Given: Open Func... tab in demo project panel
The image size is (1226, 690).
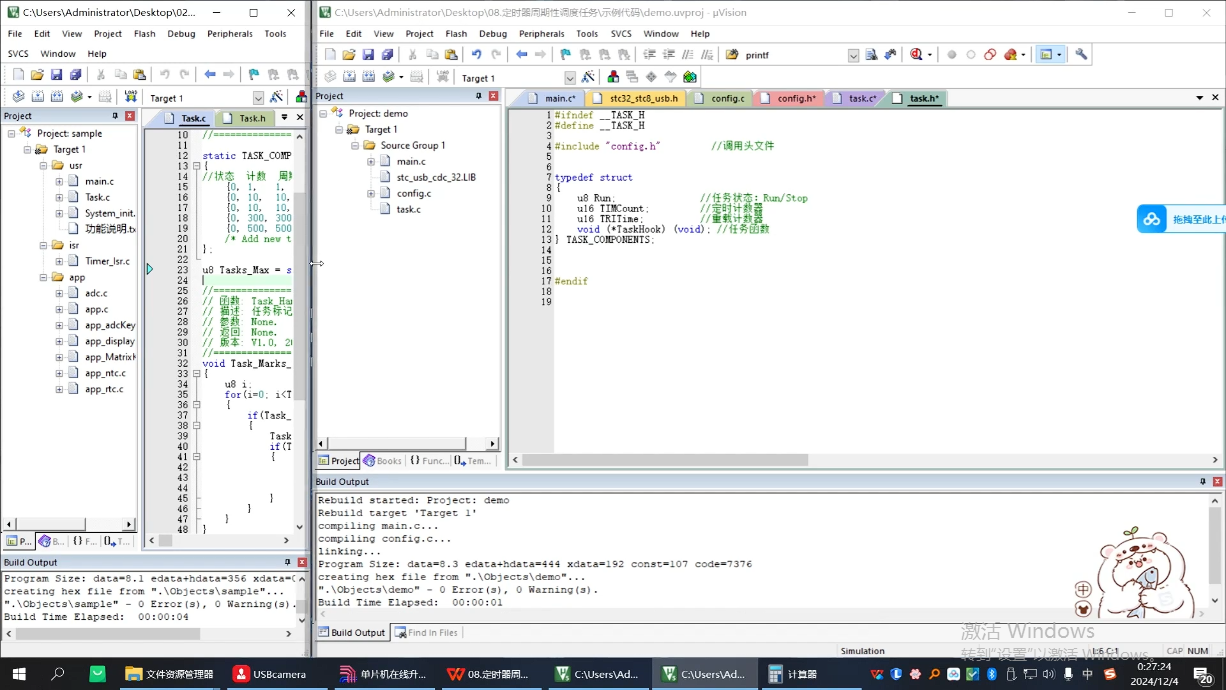Looking at the screenshot, I should coord(428,461).
